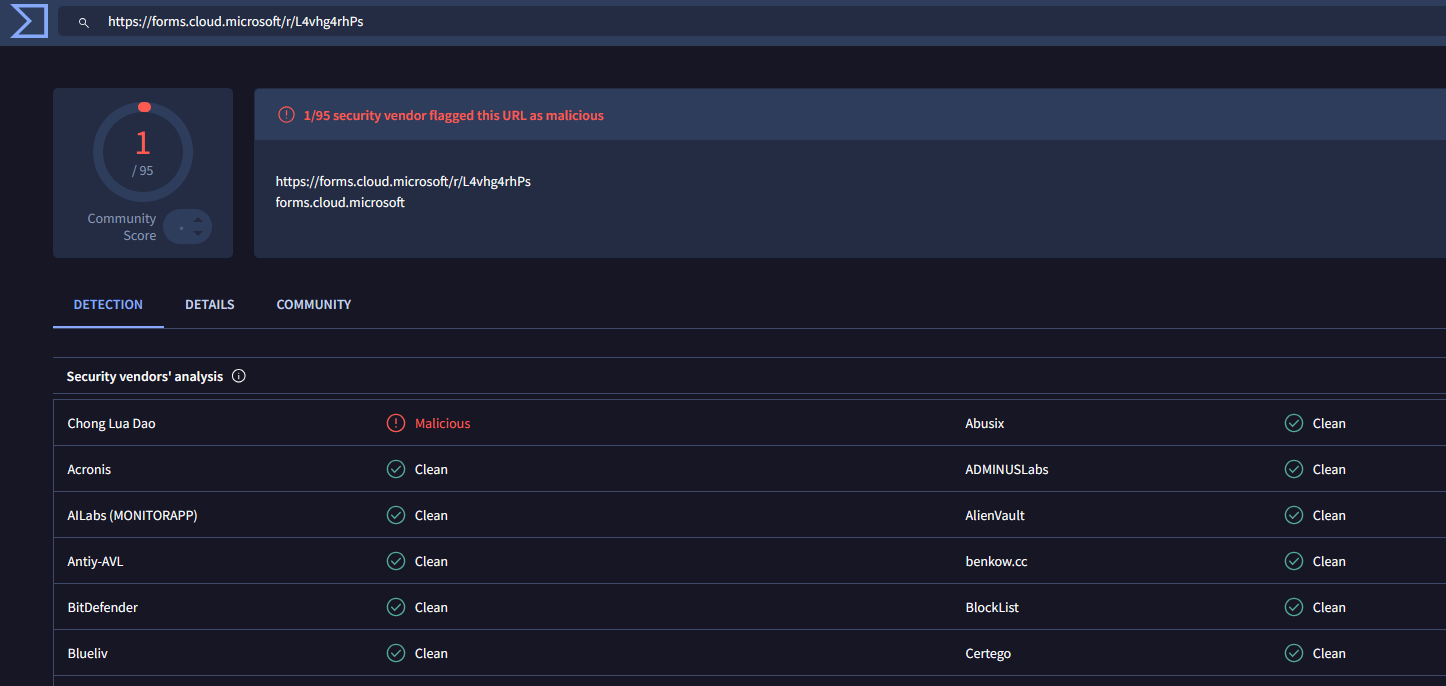Click the Community Score label

(122, 227)
